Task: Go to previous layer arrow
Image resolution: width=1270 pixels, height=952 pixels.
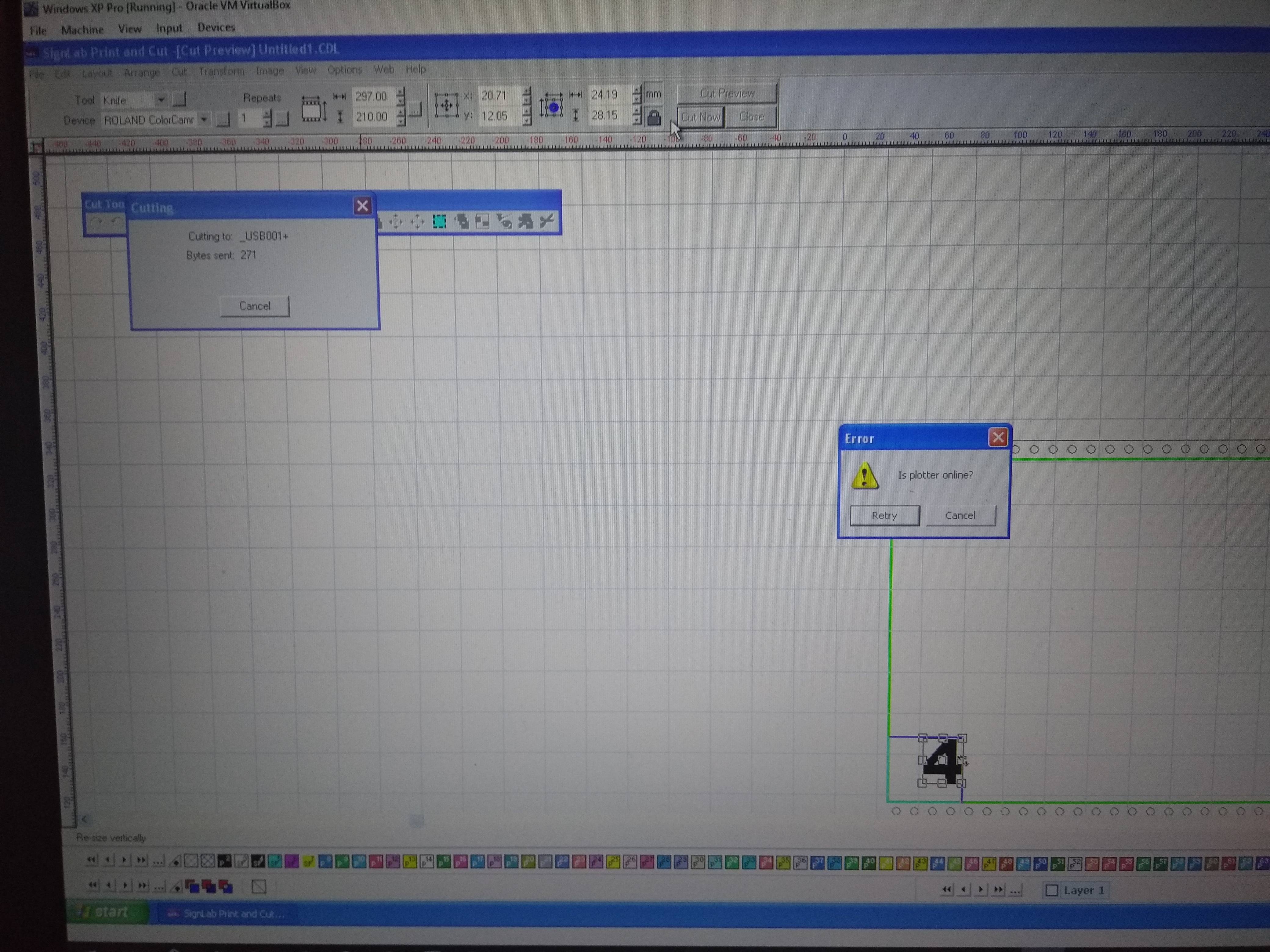Action: pyautogui.click(x=963, y=889)
